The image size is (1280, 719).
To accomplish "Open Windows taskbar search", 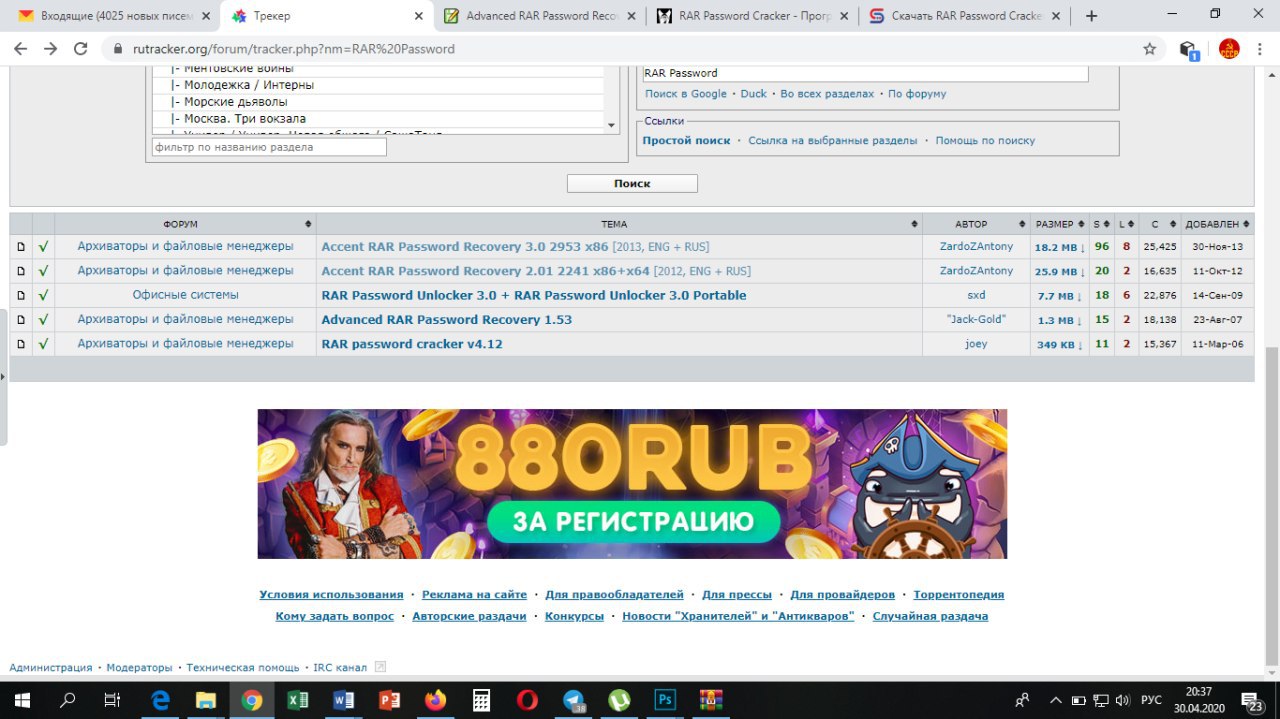I will point(68,700).
